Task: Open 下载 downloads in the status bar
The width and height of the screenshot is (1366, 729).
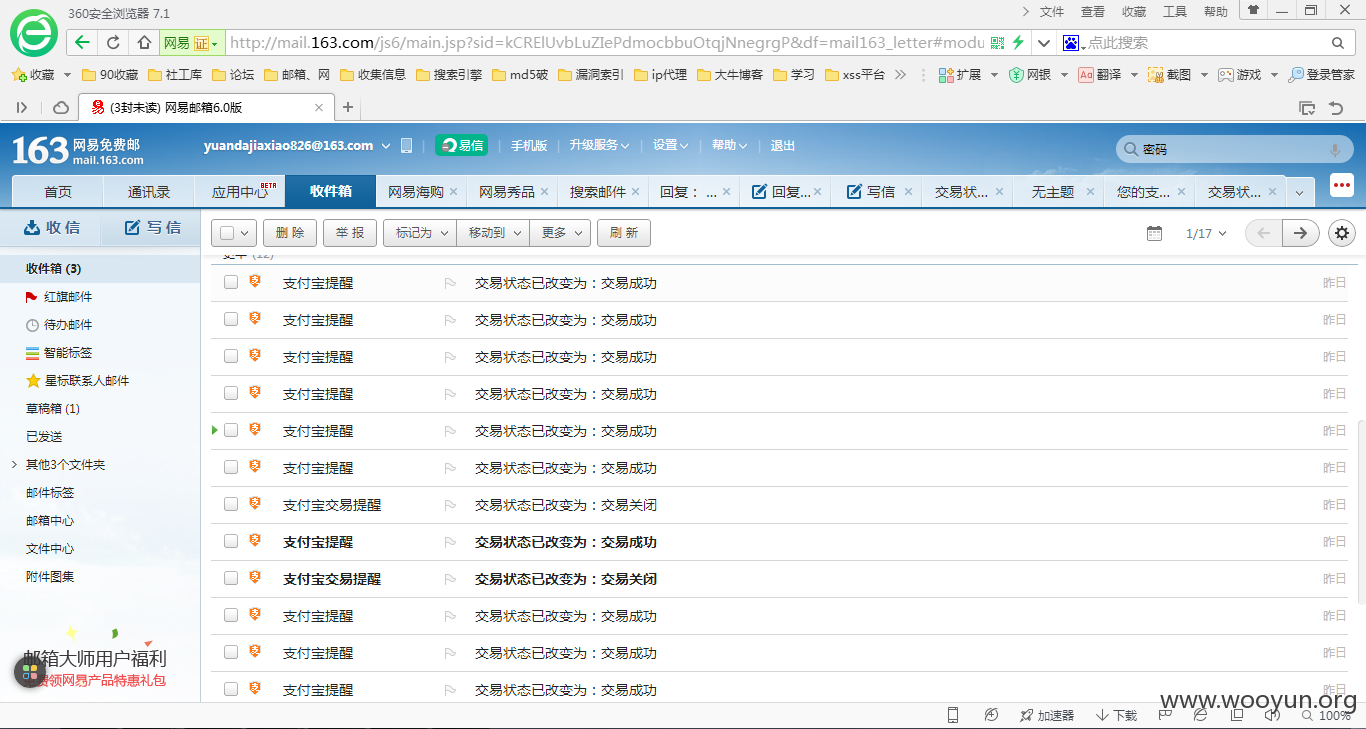Action: [1117, 715]
